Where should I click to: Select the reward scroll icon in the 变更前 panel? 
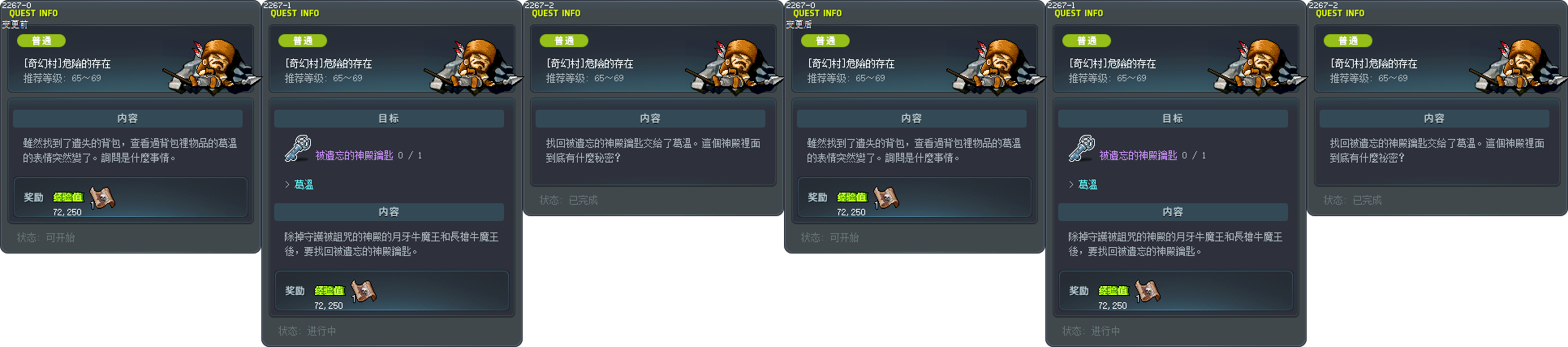coord(101,197)
